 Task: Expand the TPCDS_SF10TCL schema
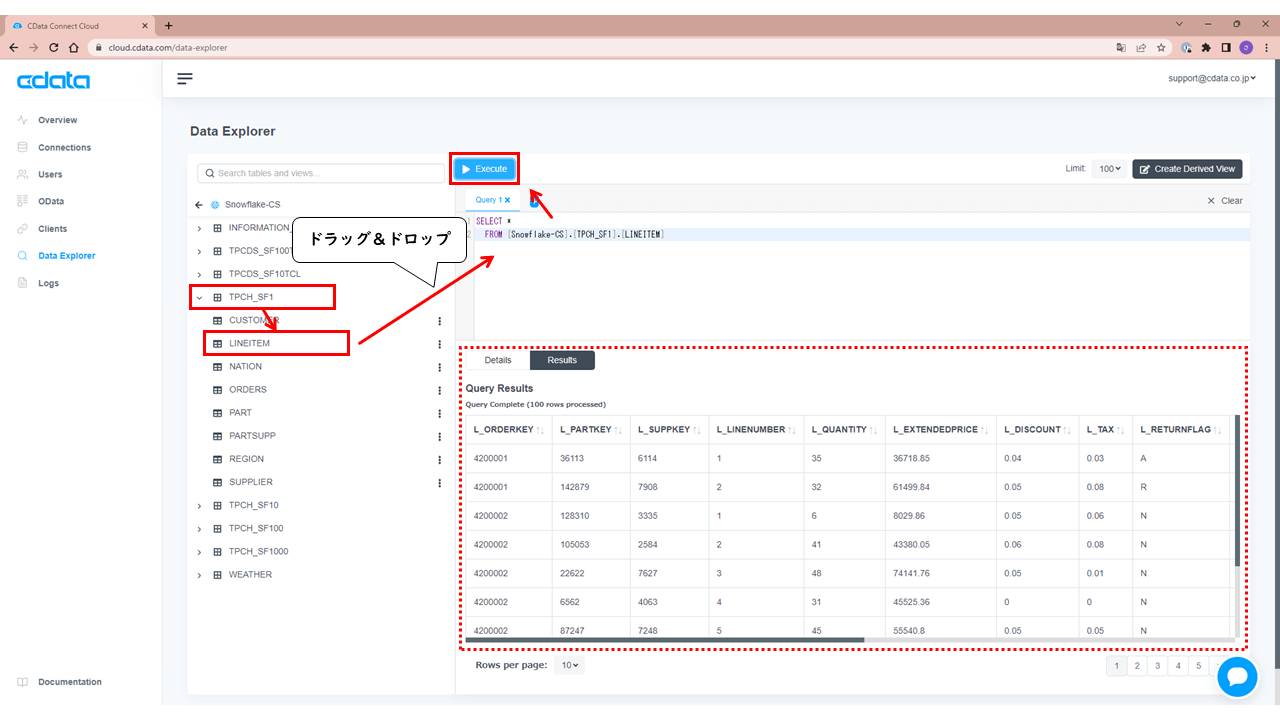point(199,274)
